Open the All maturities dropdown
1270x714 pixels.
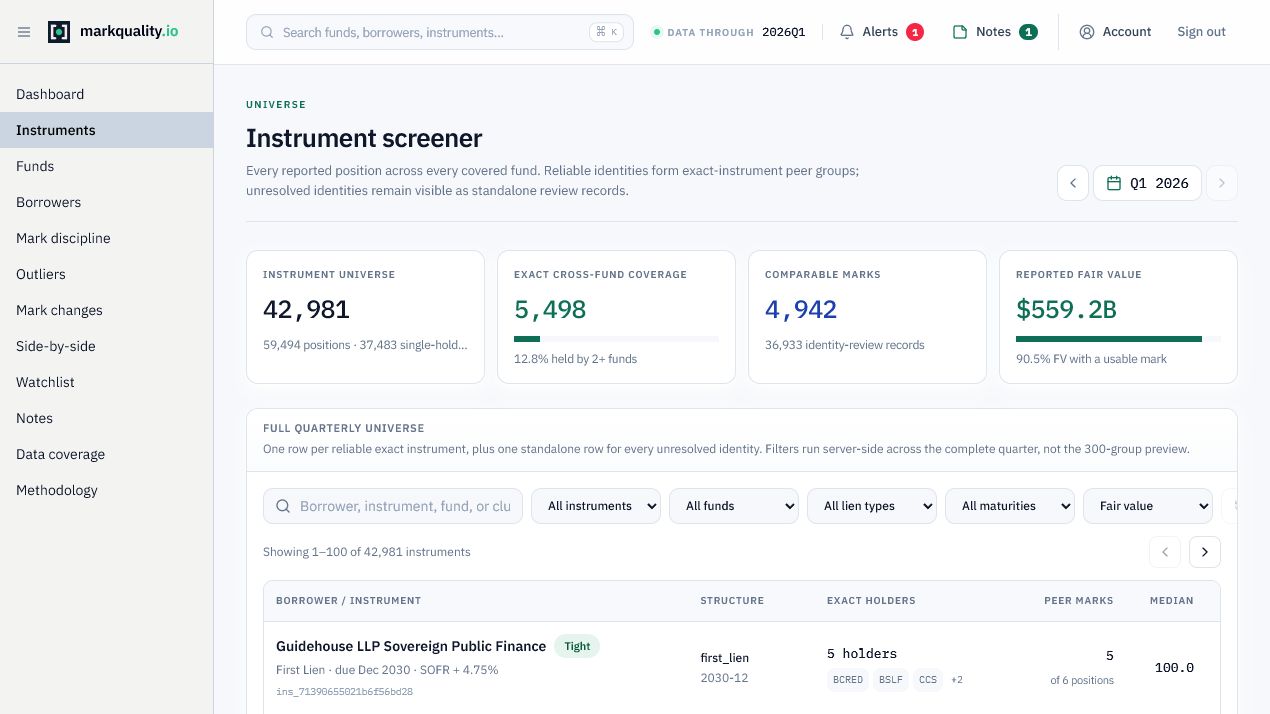pos(1010,506)
